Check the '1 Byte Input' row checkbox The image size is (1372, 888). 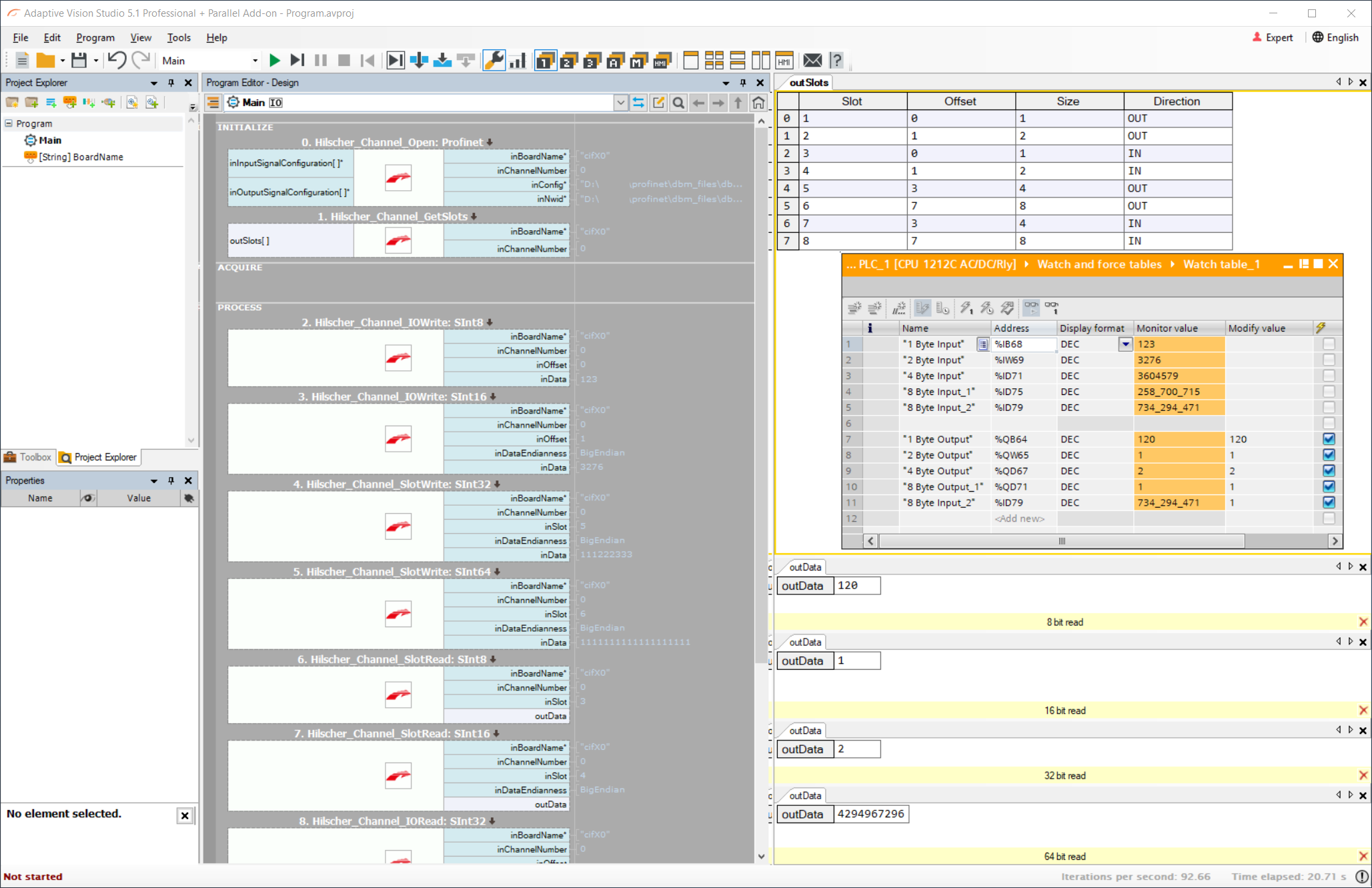(x=1329, y=344)
